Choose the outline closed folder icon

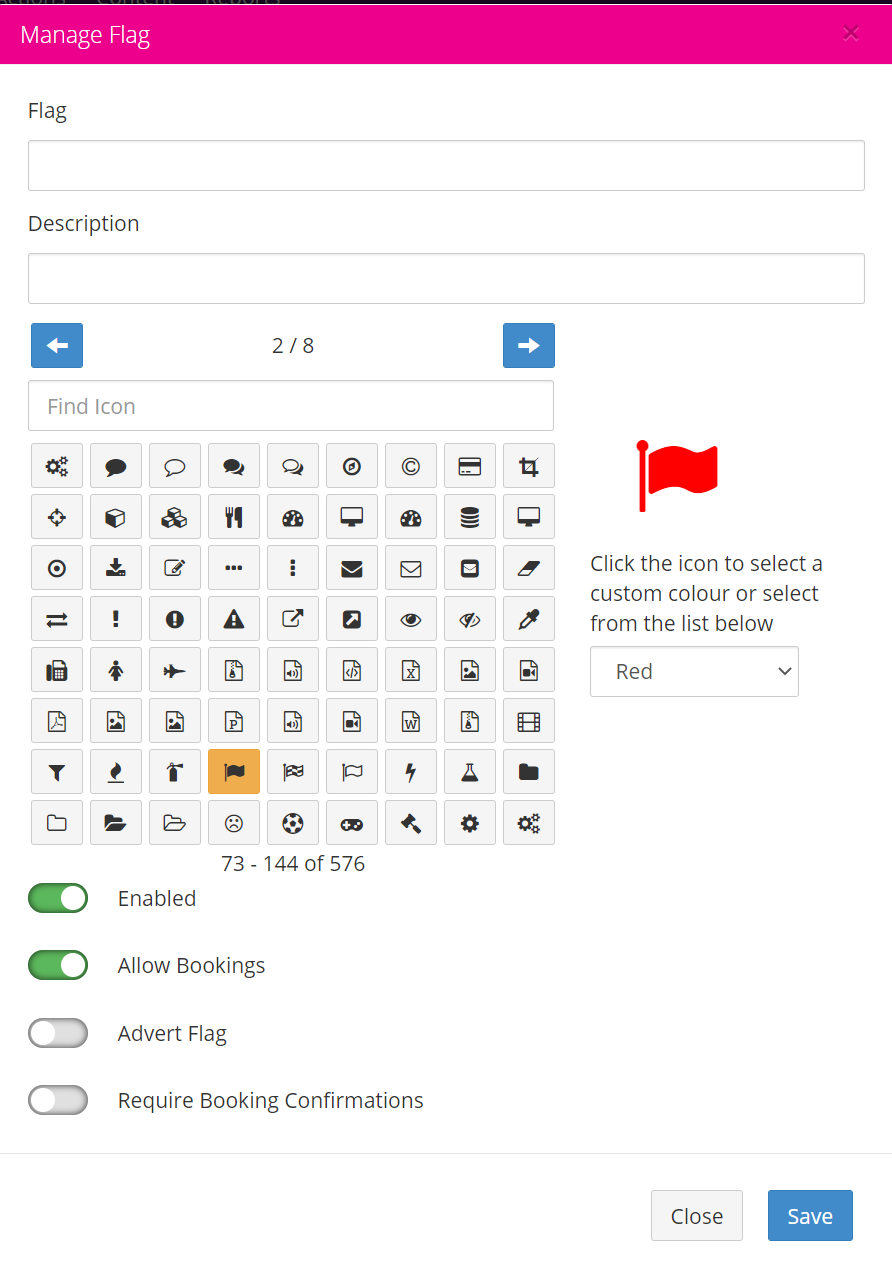coord(57,823)
